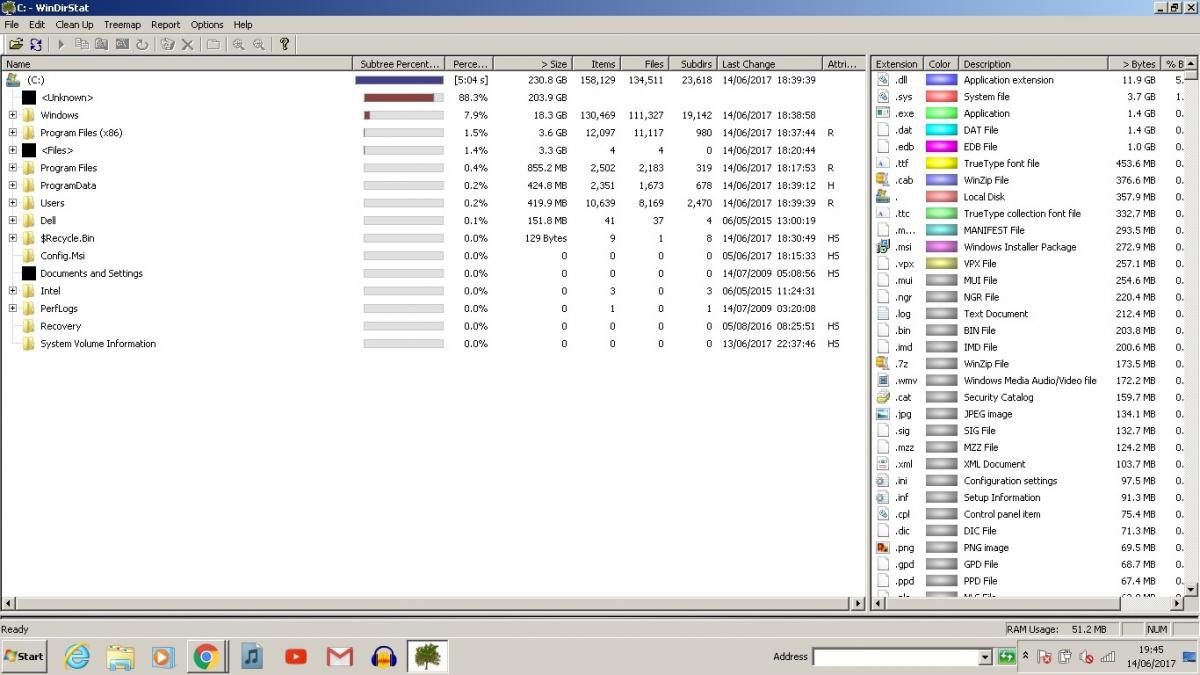This screenshot has width=1200, height=675.
Task: Open YouTube shortcut on the taskbar
Action: [x=296, y=657]
